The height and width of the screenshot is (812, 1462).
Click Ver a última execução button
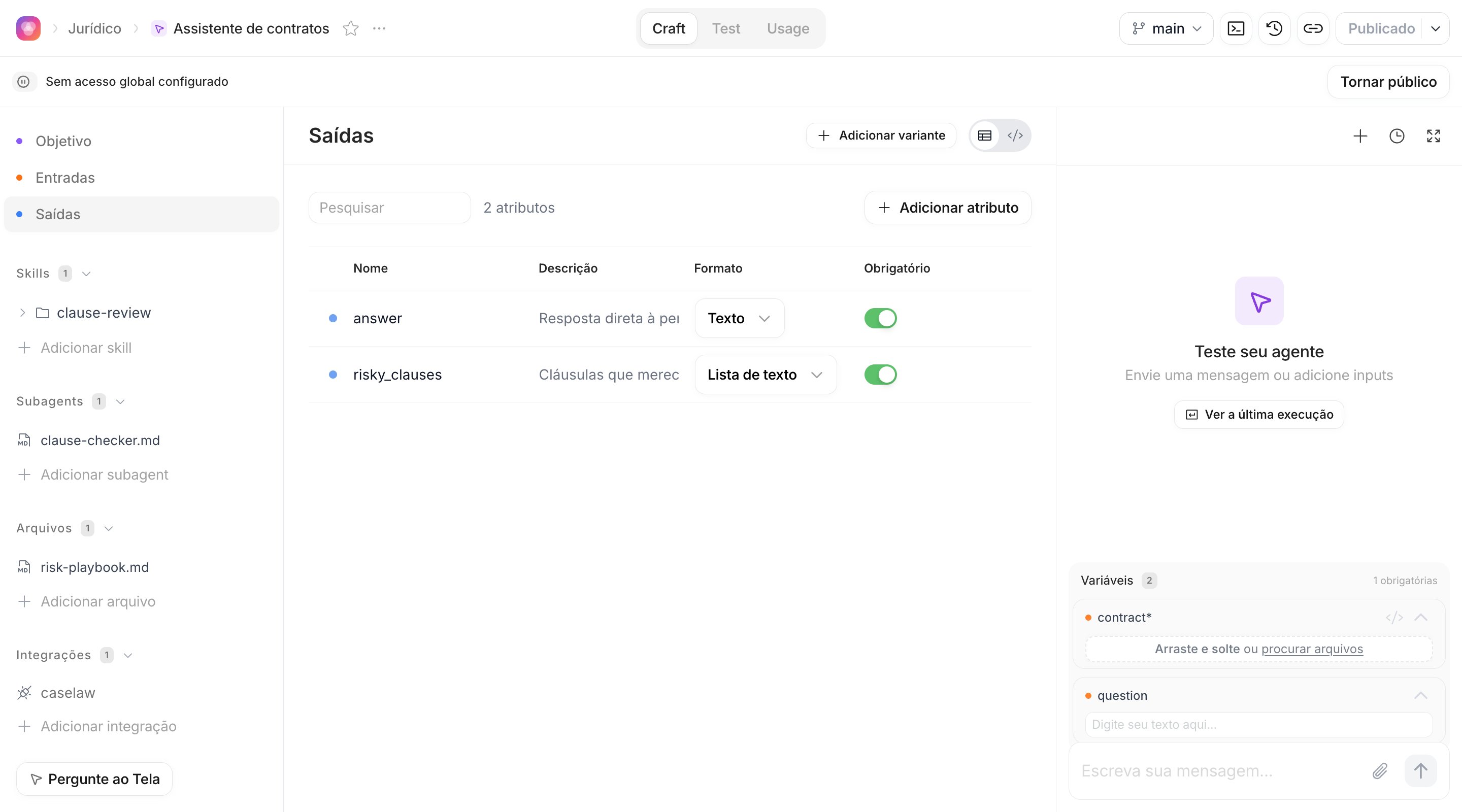coord(1259,415)
